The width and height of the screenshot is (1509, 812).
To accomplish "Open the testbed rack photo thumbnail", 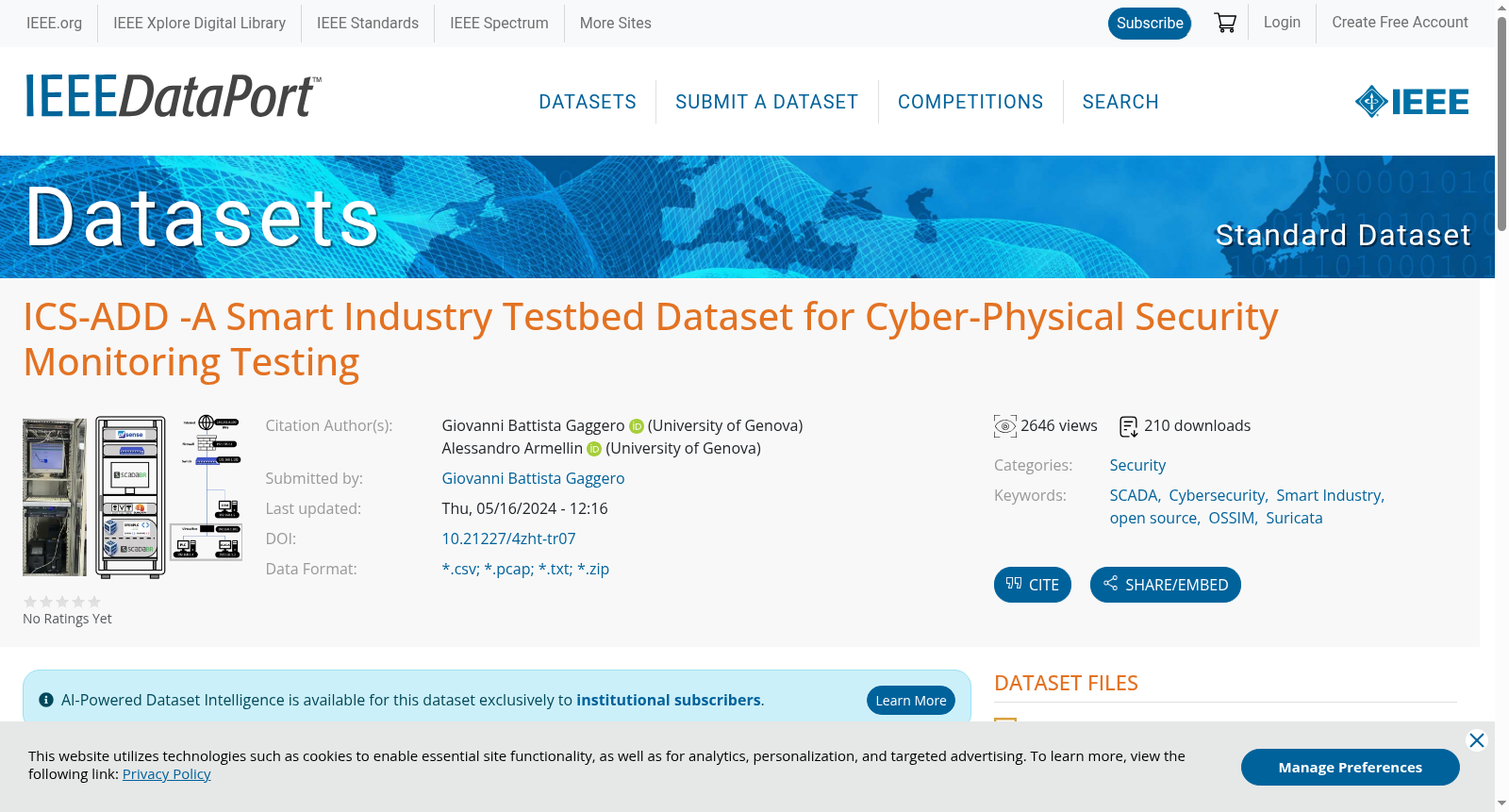I will pyautogui.click(x=132, y=497).
